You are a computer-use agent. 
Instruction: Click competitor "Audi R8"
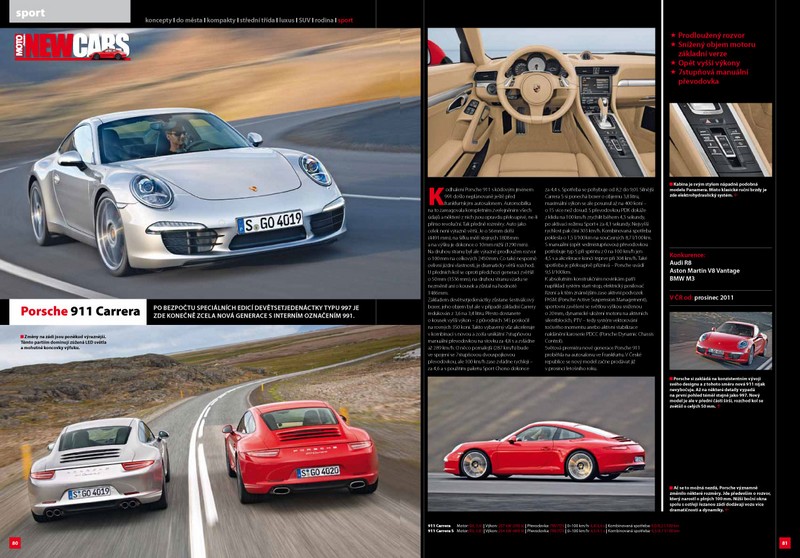tap(681, 263)
